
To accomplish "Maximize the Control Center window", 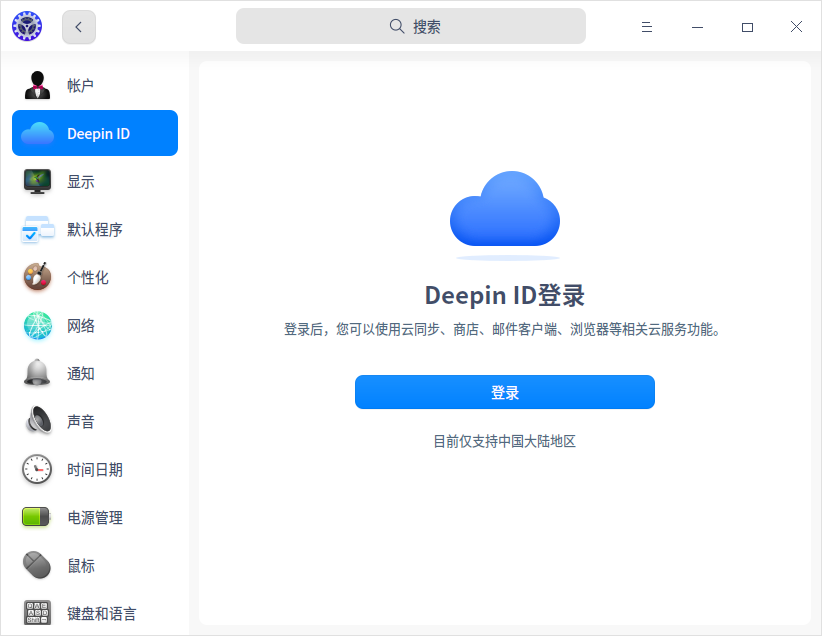I will [748, 27].
